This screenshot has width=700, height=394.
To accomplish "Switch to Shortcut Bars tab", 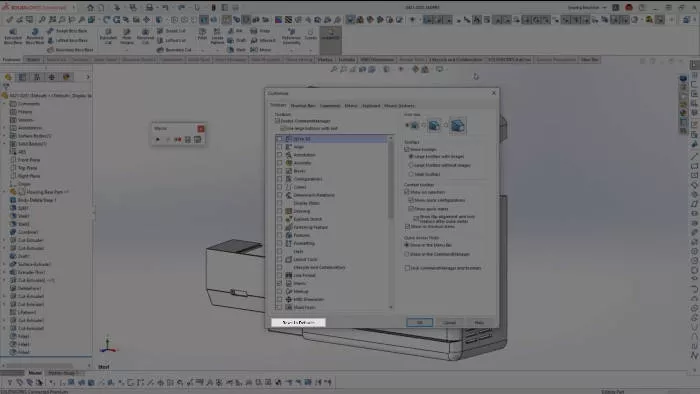I will 303,106.
